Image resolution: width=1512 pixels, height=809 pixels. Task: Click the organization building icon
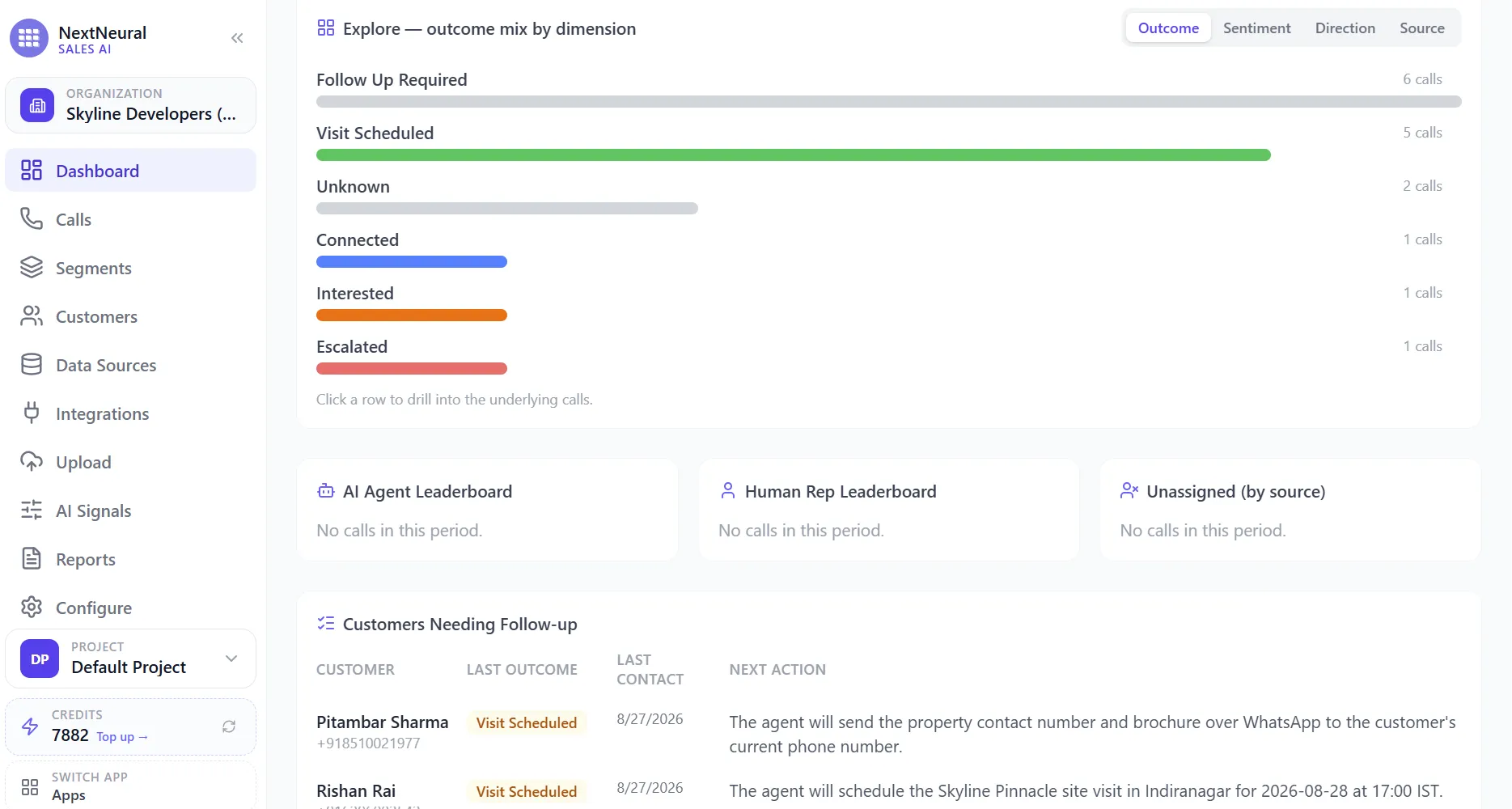click(x=37, y=105)
